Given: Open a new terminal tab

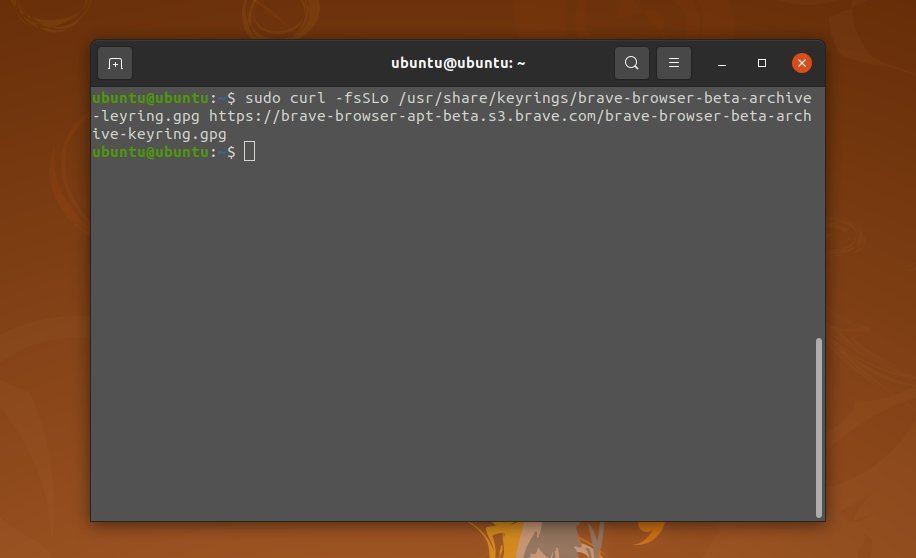Looking at the screenshot, I should (115, 63).
